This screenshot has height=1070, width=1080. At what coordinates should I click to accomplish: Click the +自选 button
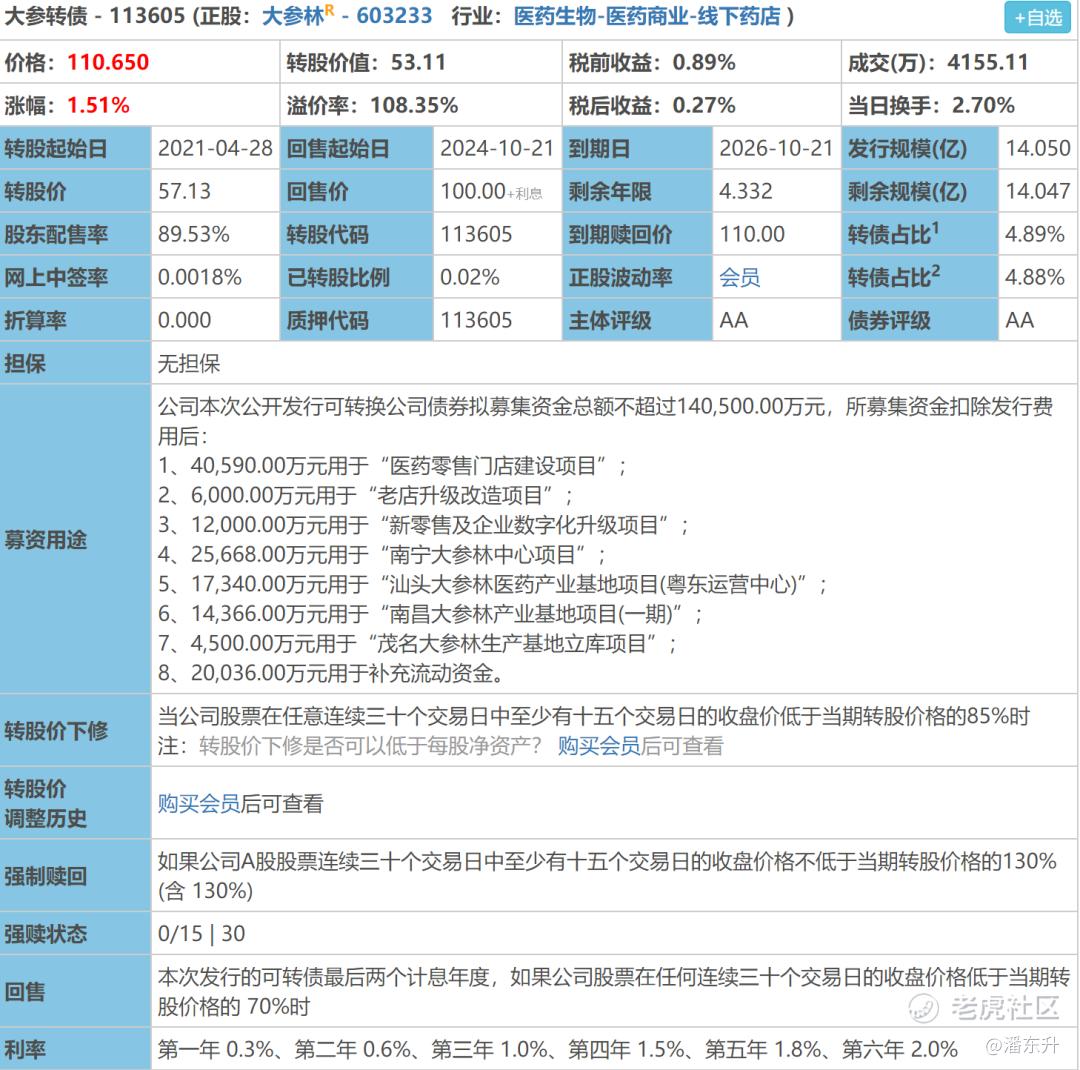click(x=1037, y=18)
